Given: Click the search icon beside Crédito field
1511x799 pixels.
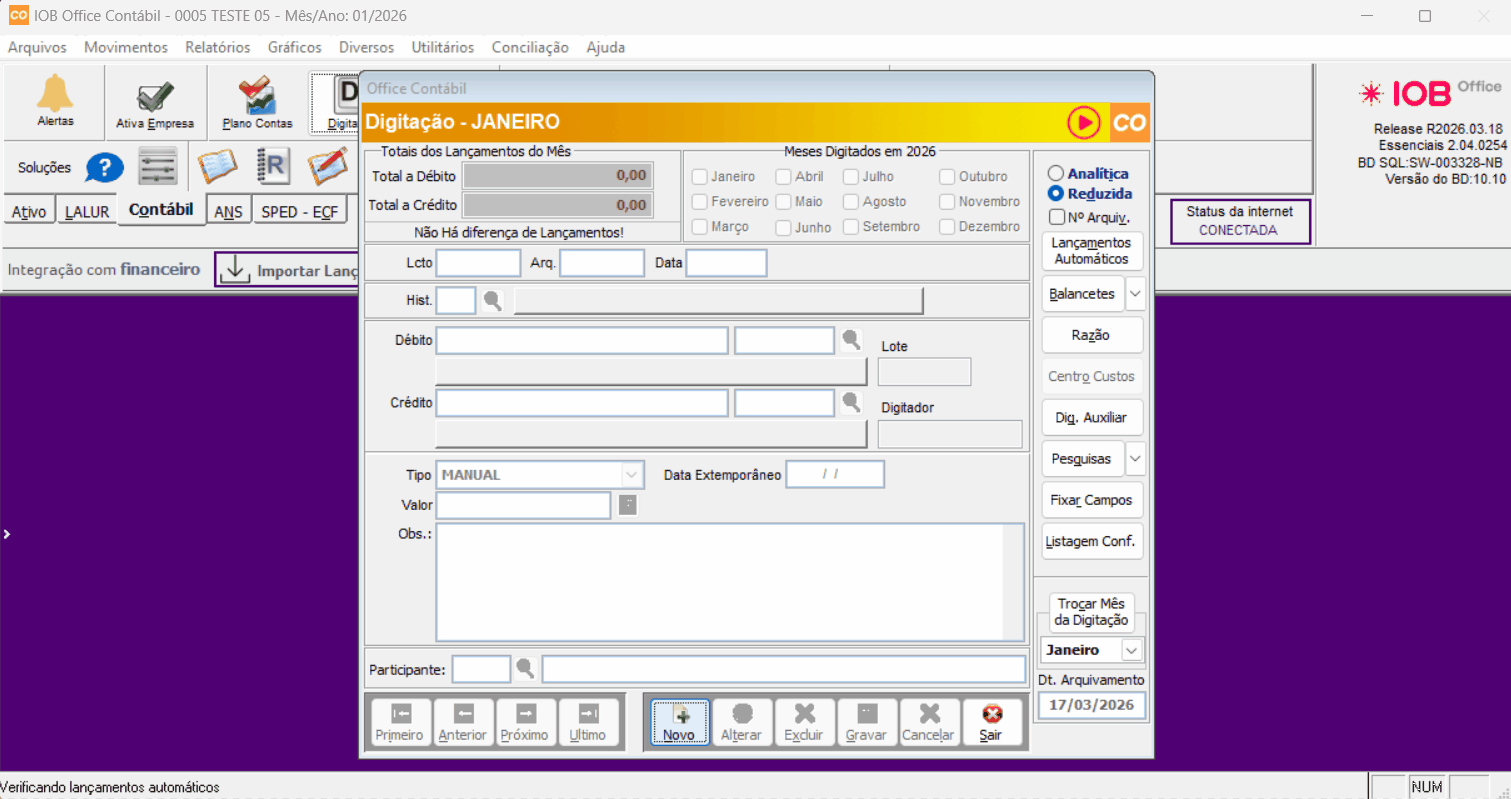Looking at the screenshot, I should [851, 403].
